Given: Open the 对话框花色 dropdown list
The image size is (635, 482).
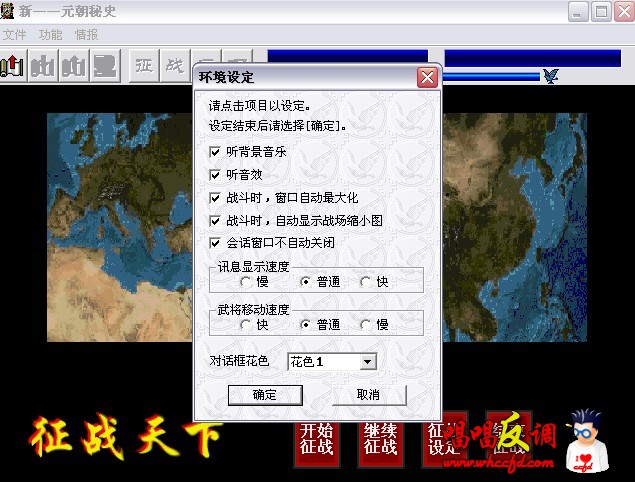Looking at the screenshot, I should coord(367,361).
